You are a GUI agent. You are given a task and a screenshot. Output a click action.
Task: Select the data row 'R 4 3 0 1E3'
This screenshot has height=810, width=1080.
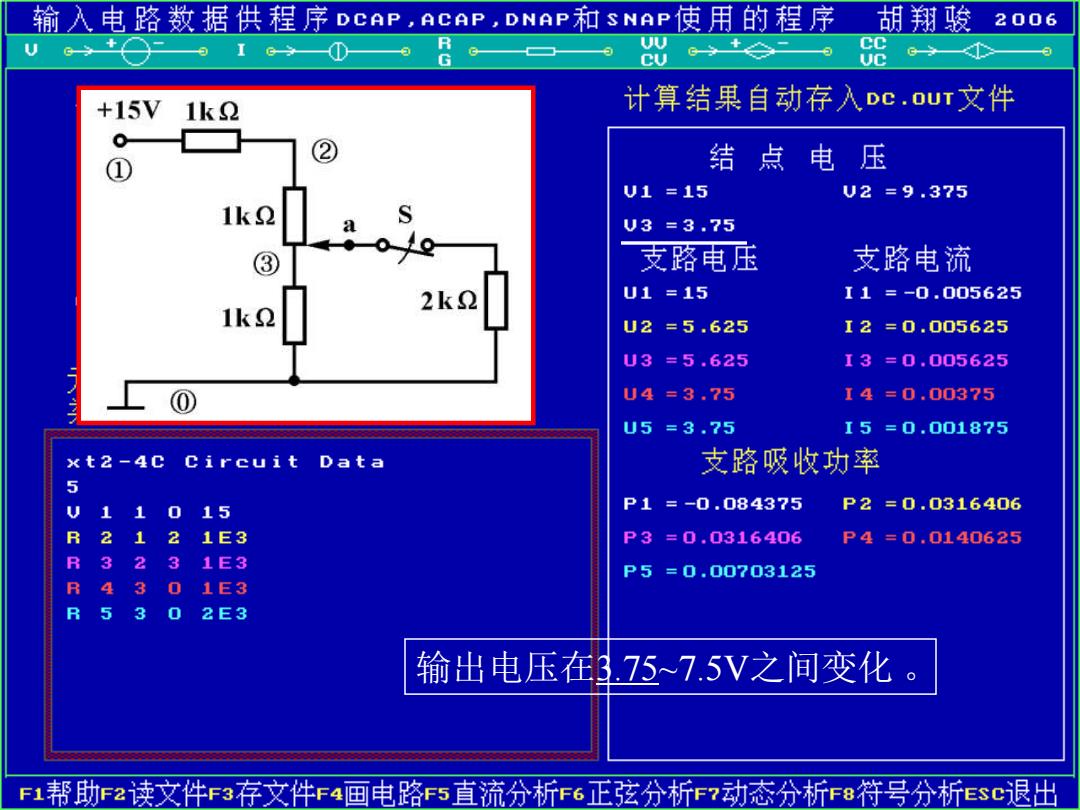(156, 589)
